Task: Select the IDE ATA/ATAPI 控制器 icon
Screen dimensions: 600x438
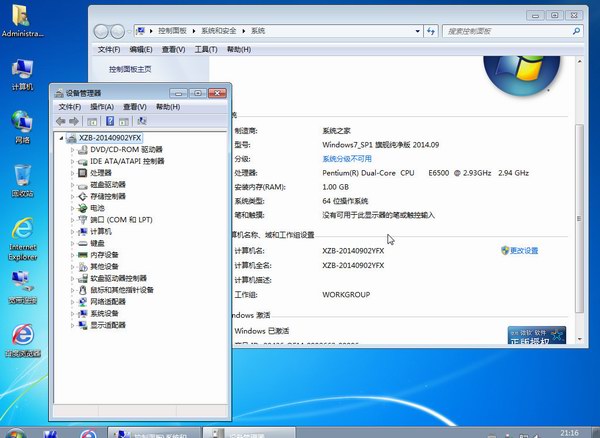Action: [x=83, y=161]
